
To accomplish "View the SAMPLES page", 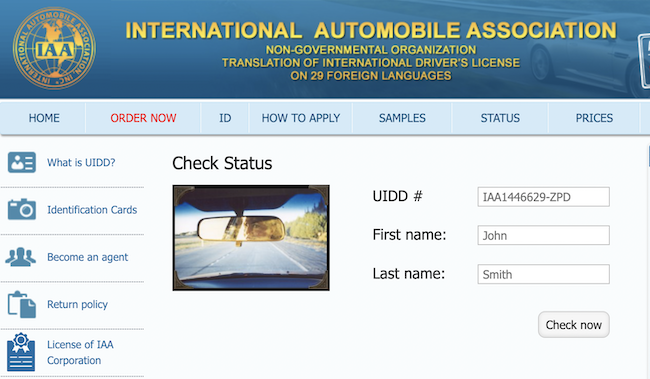I will 402,118.
